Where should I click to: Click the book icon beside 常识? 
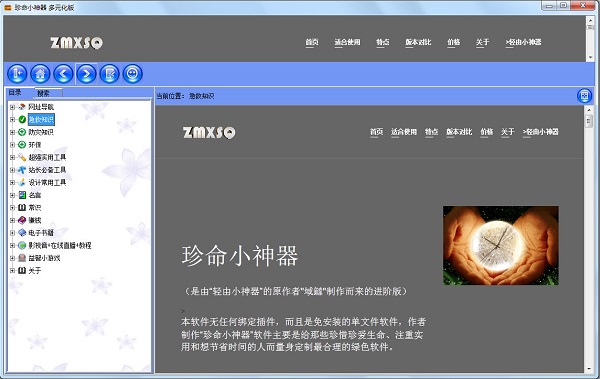coord(22,207)
